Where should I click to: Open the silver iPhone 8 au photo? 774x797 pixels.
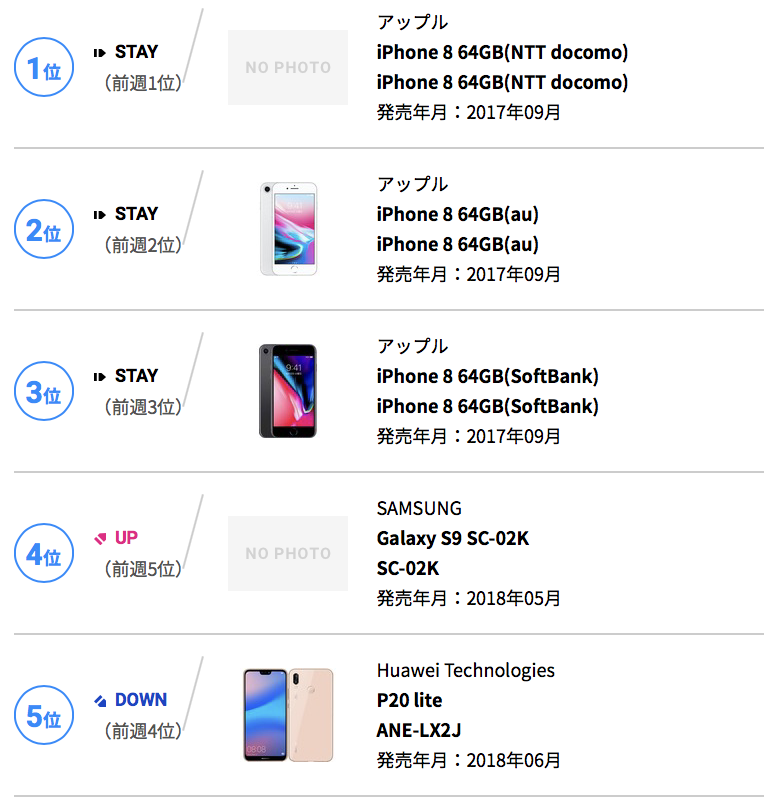[288, 229]
